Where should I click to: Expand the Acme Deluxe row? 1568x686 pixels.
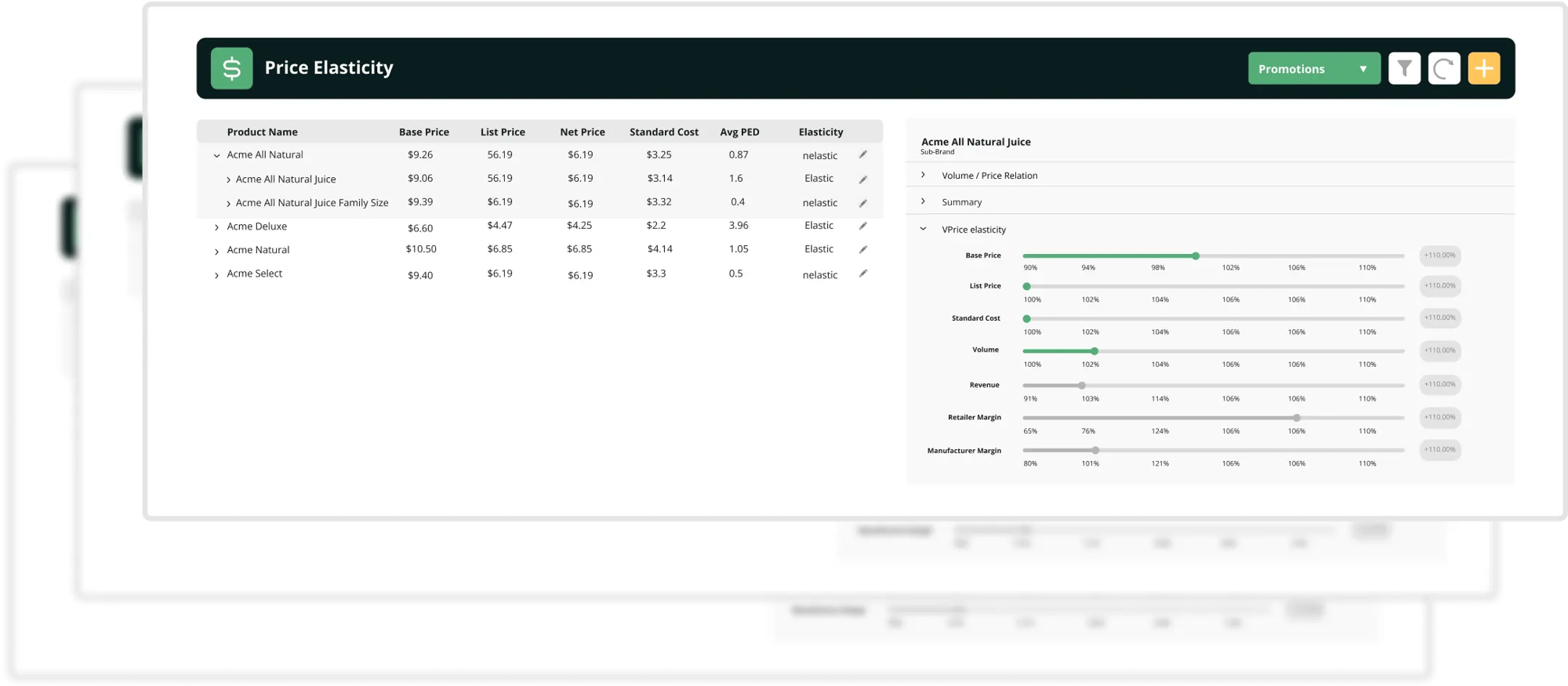click(x=216, y=227)
